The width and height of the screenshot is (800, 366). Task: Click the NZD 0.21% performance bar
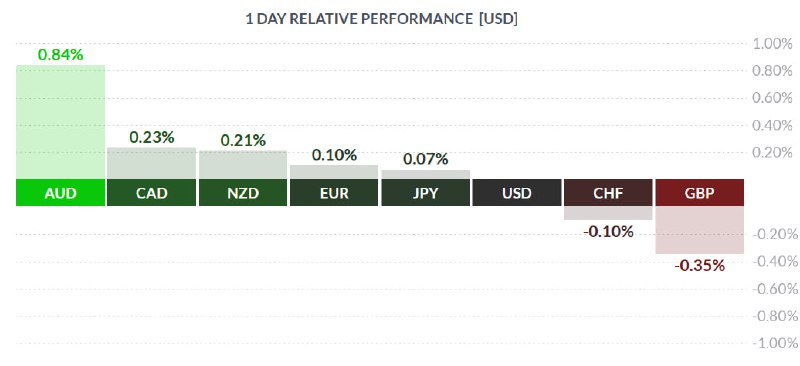tap(243, 165)
